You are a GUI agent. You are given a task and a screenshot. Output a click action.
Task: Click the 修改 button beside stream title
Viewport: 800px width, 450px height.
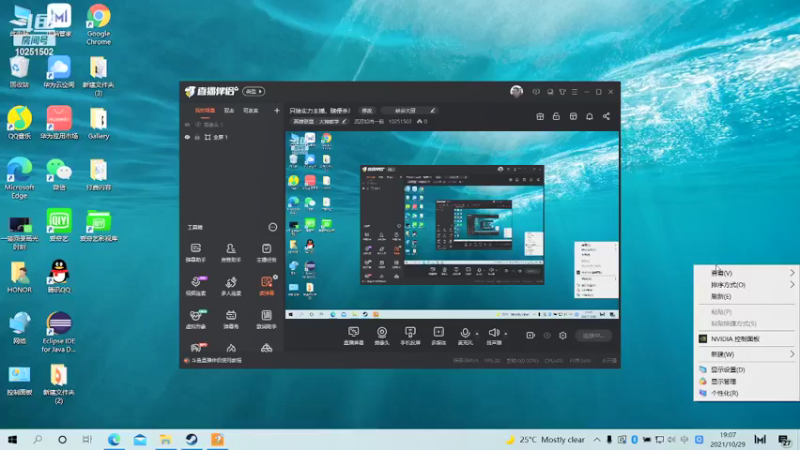pyautogui.click(x=367, y=110)
